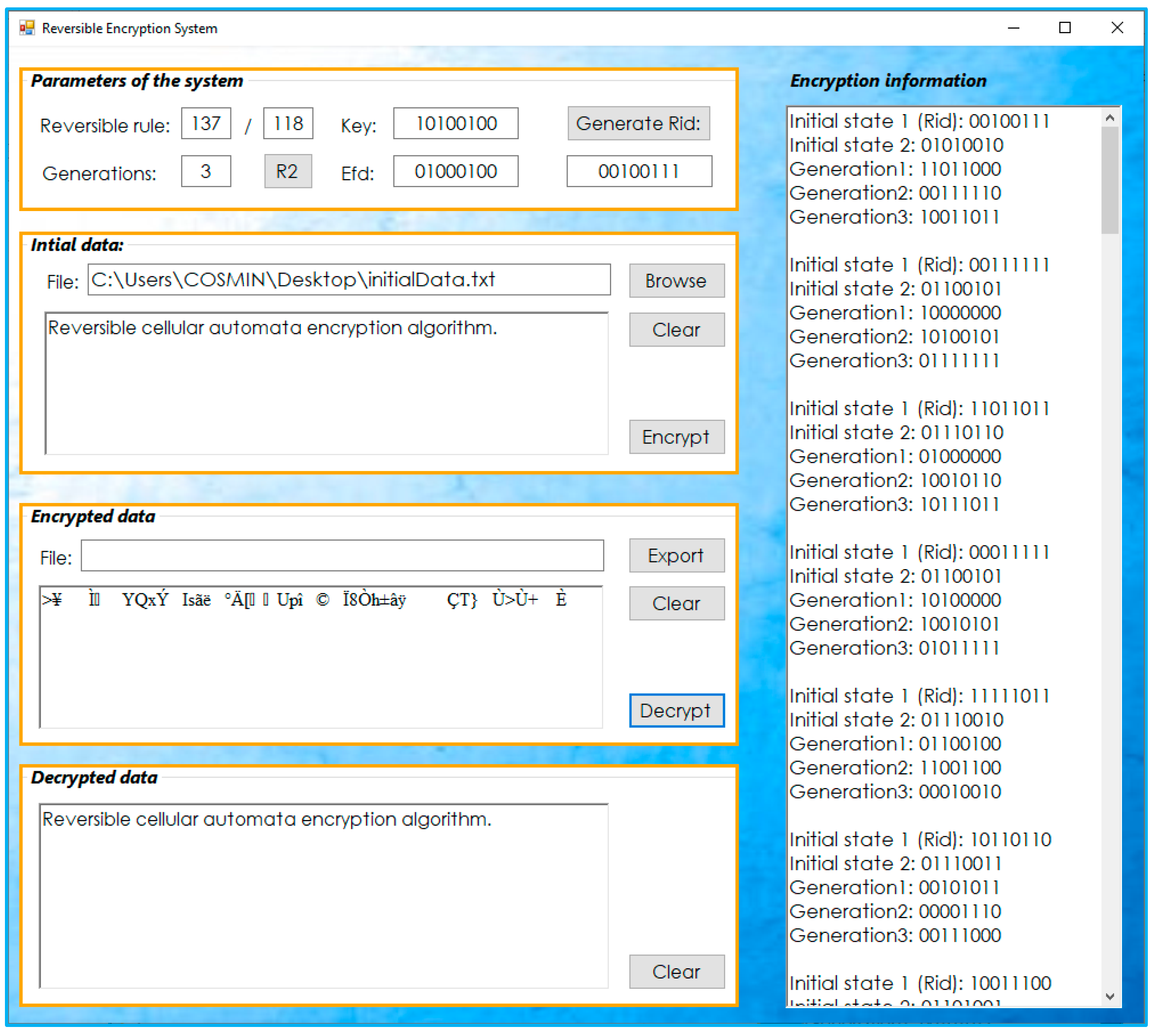This screenshot has height=1036, width=1154.
Task: Click the reversible rule 137 field
Action: tap(205, 123)
